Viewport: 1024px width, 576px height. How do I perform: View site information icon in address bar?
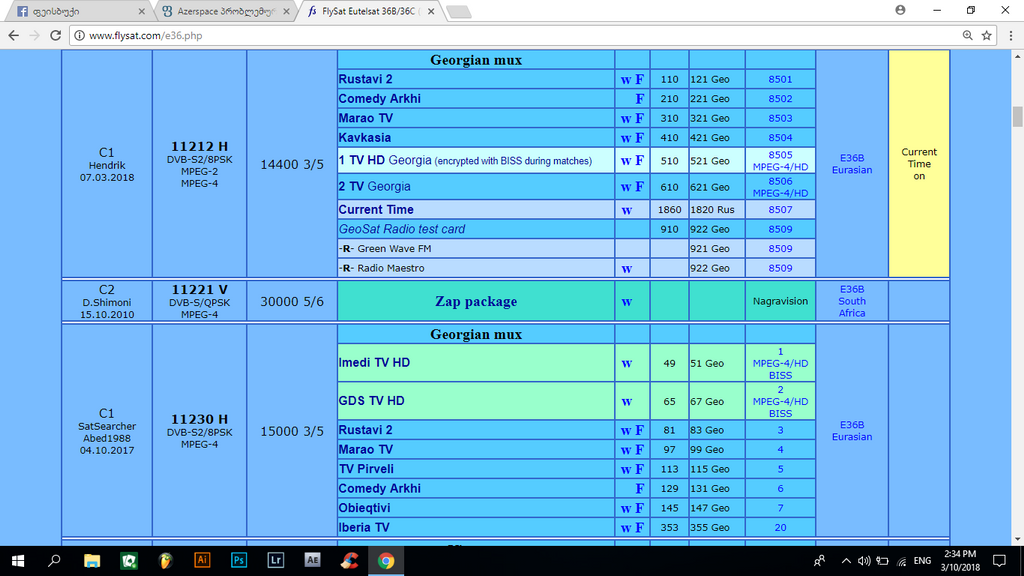[79, 35]
